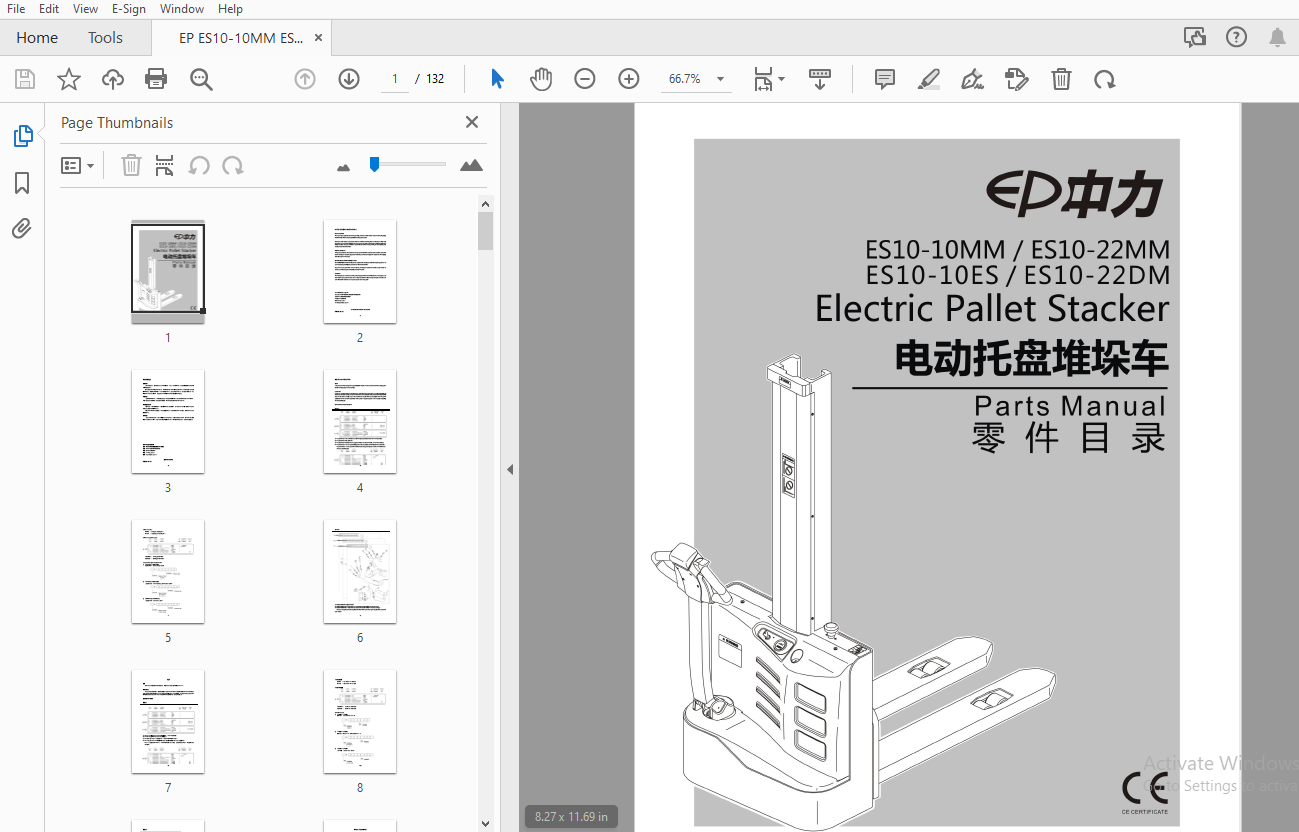Viewport: 1299px width, 832px height.
Task: Print the document using the printer icon
Action: pos(156,79)
